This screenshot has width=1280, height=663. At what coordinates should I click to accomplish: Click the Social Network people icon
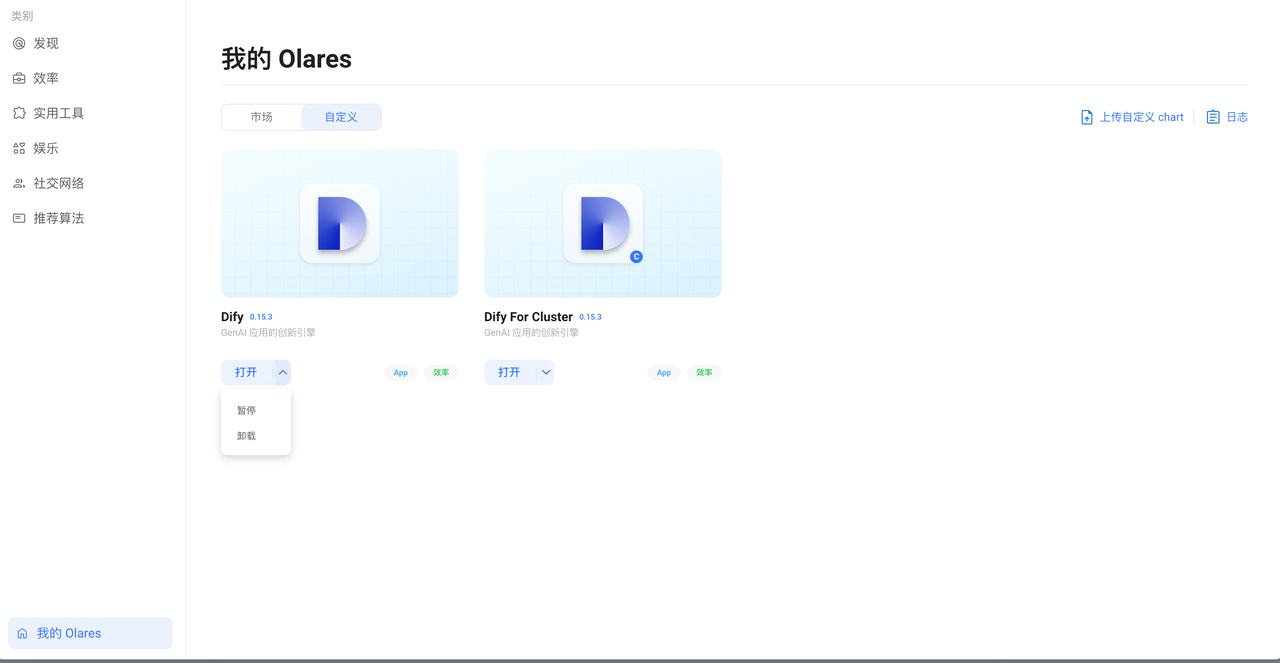click(x=19, y=183)
